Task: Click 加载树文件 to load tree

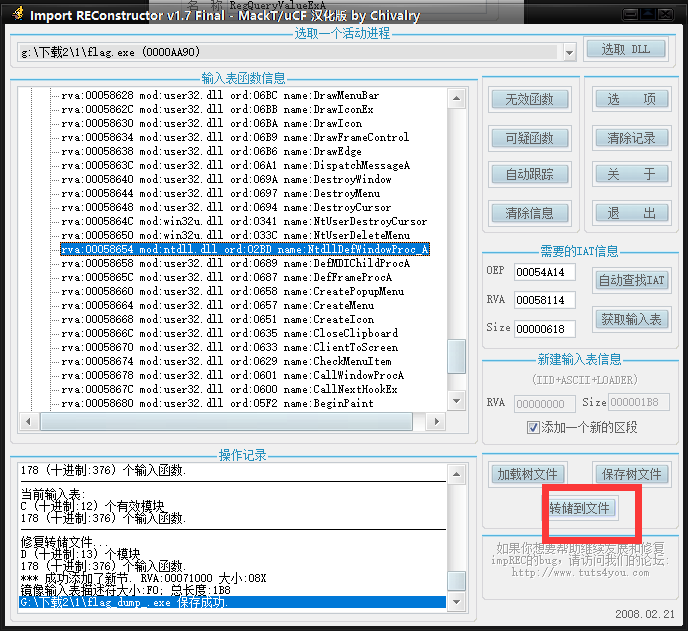Action: (x=529, y=474)
